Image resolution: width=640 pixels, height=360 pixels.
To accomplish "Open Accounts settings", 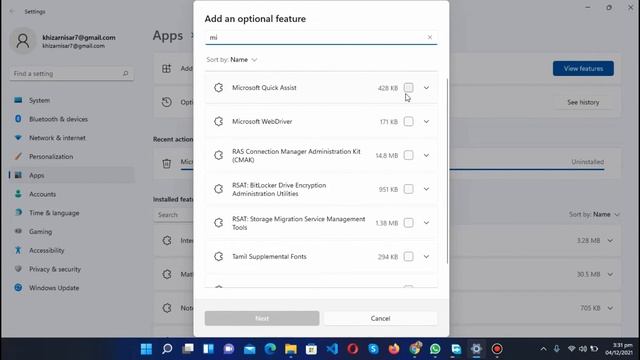I will [x=71, y=194].
